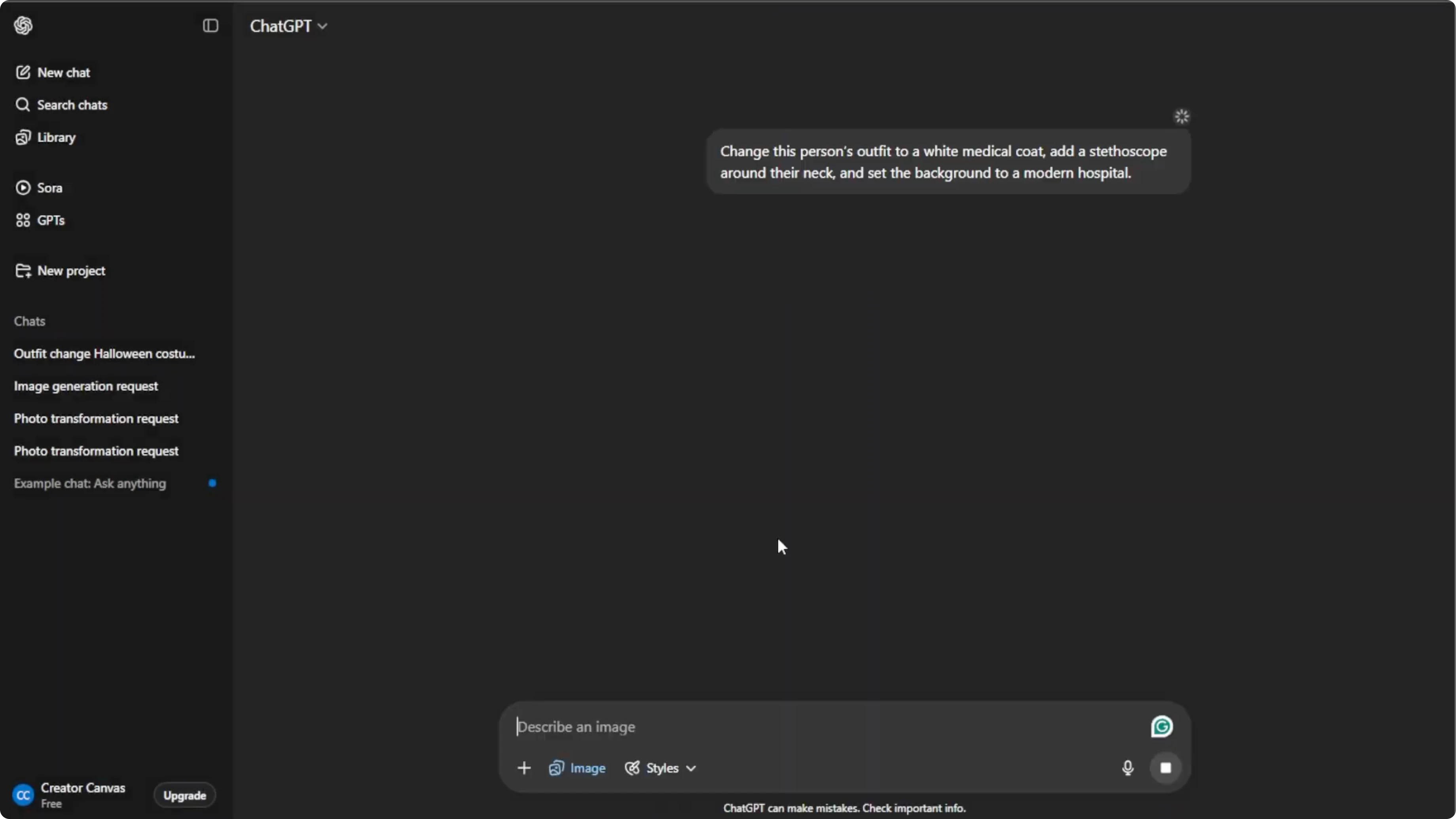Collapse the sidebar with the panel toggle icon
This screenshot has width=1456, height=819.
(x=210, y=25)
